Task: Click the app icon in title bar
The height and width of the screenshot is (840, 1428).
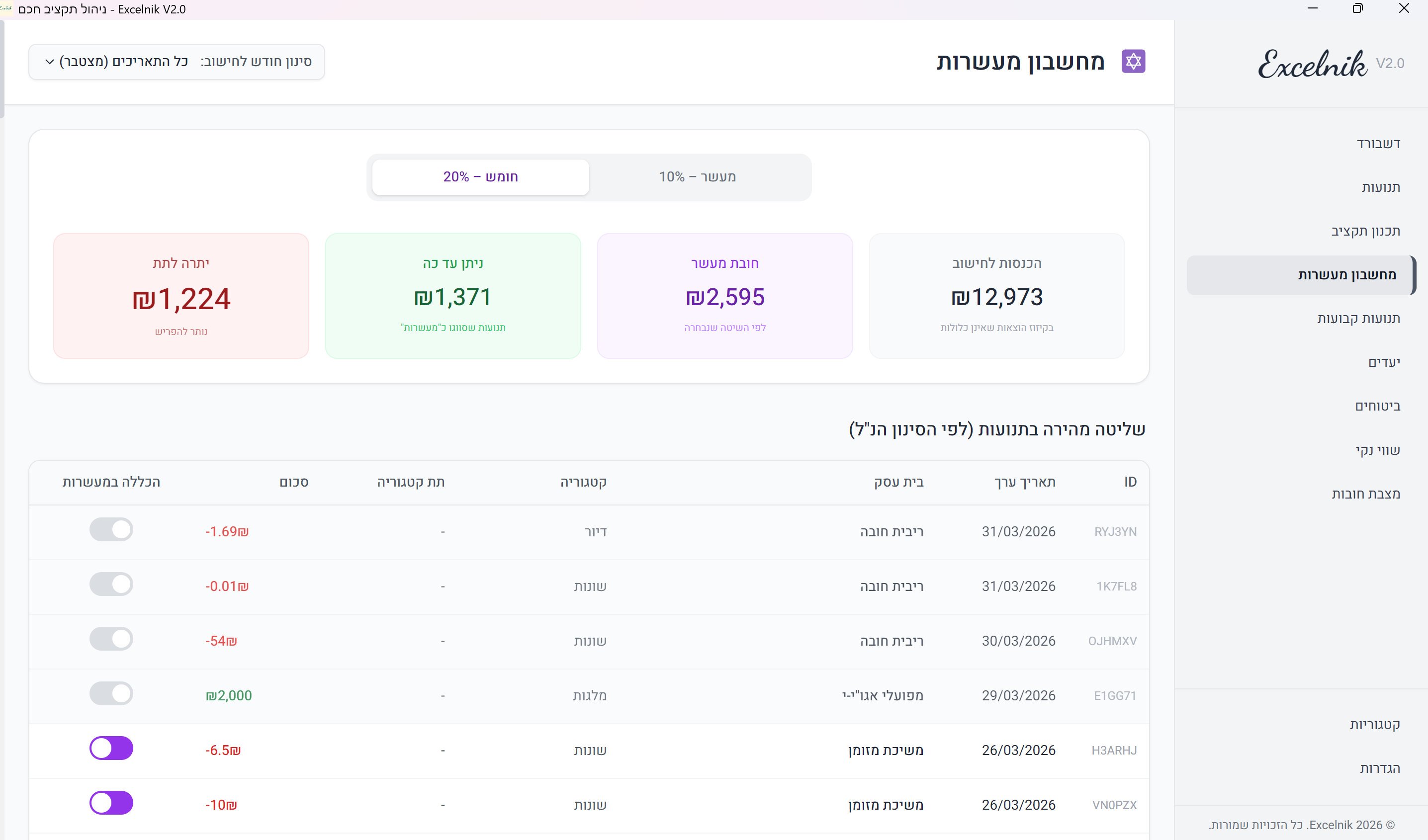Action: 7,8
